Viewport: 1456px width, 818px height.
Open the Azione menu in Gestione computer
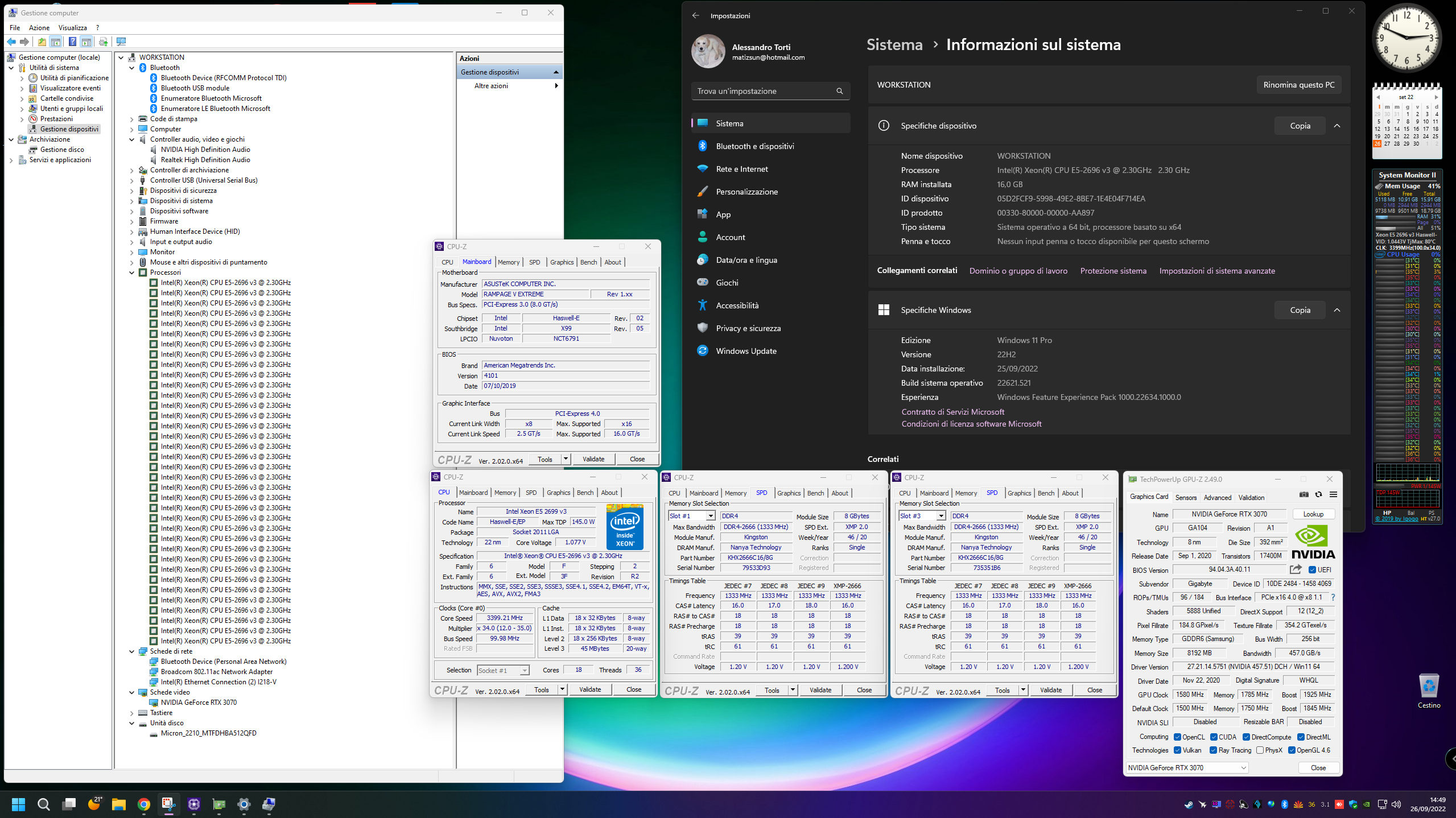tap(39, 27)
